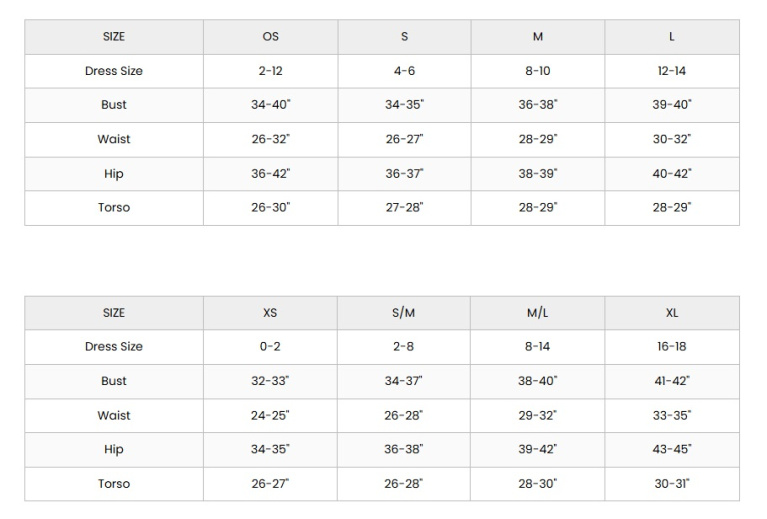Click the XL size header
This screenshot has height=519, width=767.
click(x=672, y=313)
